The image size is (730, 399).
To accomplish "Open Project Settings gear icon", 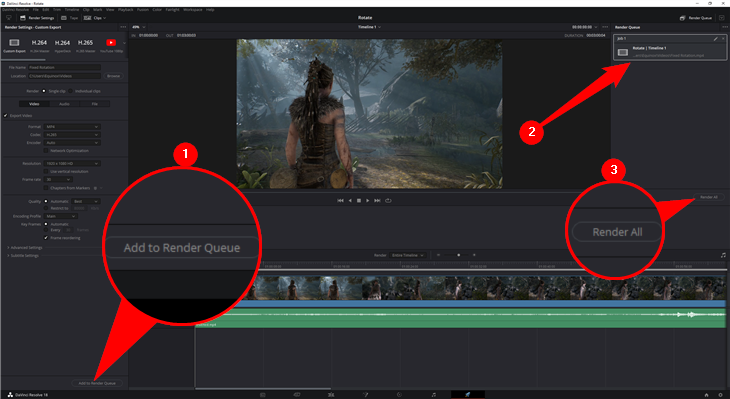I will coord(720,395).
